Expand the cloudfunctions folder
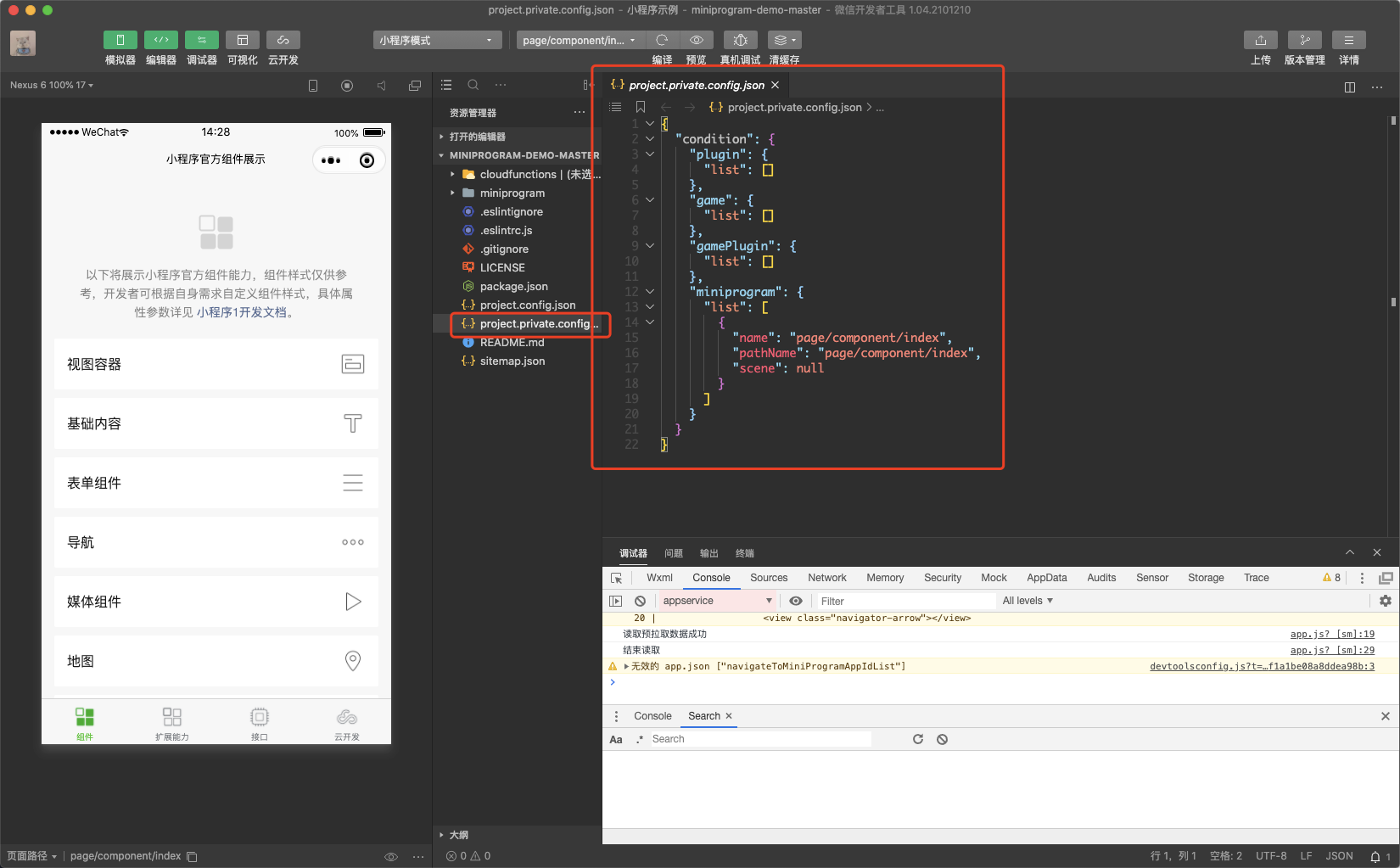 [518, 174]
